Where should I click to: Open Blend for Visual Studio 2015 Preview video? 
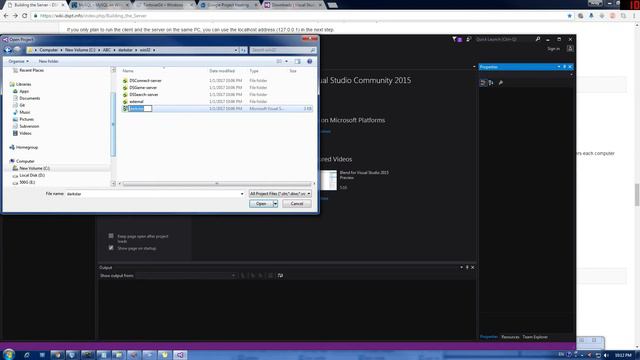(x=364, y=175)
